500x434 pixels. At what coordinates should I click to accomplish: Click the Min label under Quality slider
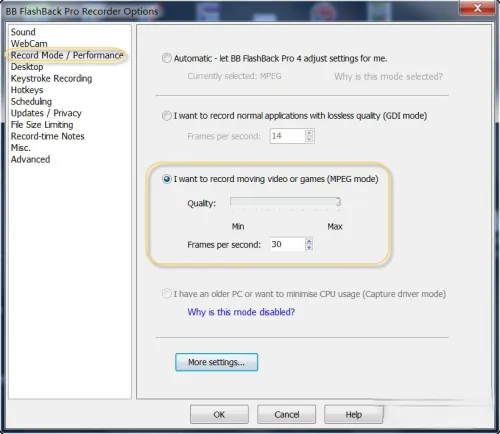(x=238, y=227)
